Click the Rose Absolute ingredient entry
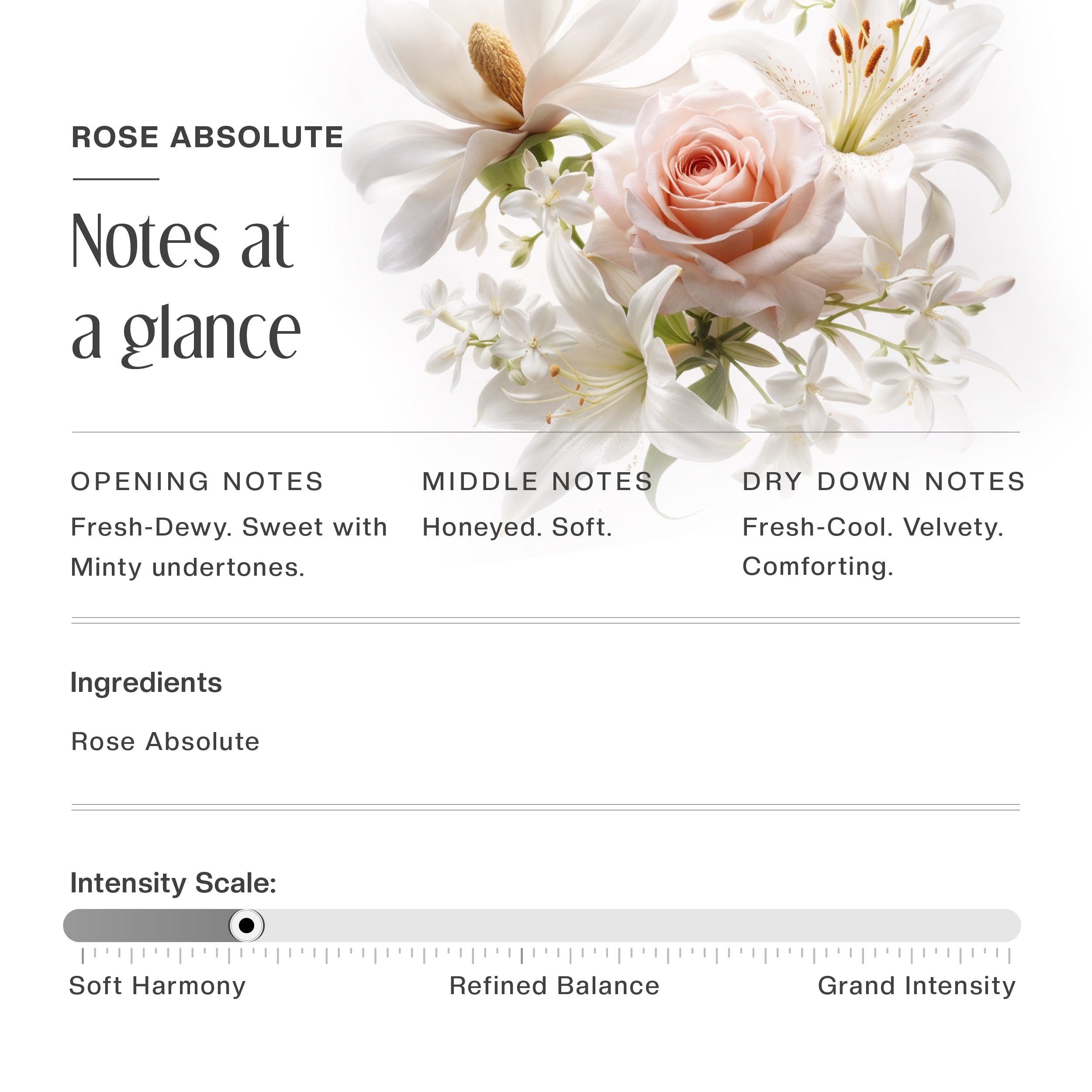Image resolution: width=1092 pixels, height=1092 pixels. 165,742
